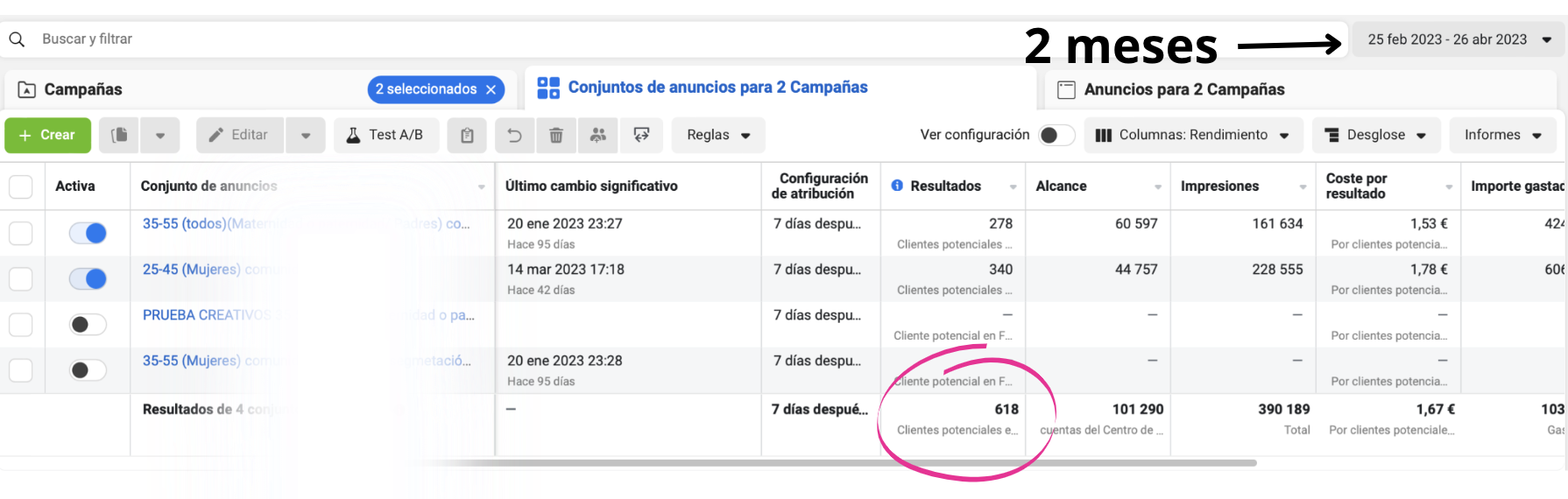
Task: Click the Último cambio significativo column header
Action: click(x=591, y=186)
